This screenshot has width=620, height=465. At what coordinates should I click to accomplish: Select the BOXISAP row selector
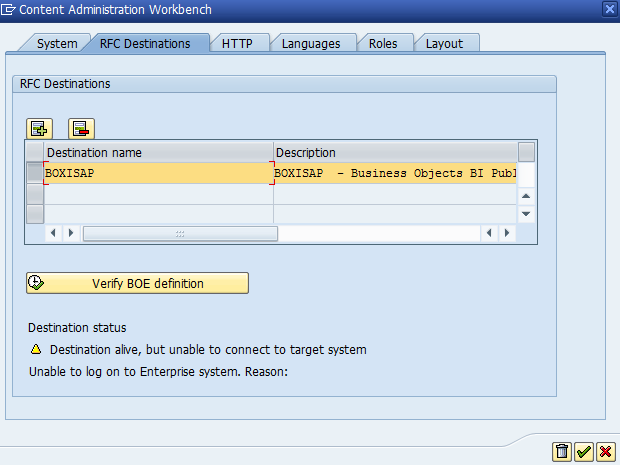pyautogui.click(x=35, y=173)
